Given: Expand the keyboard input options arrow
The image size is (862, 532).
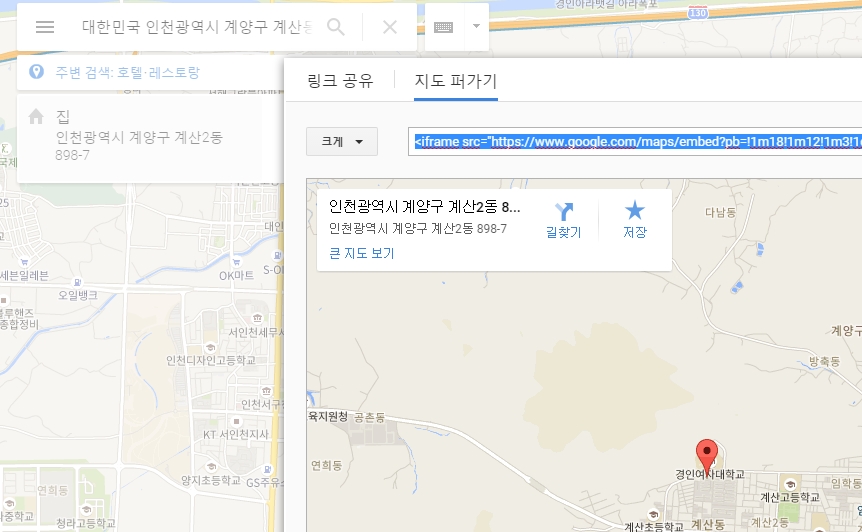Looking at the screenshot, I should tap(476, 27).
